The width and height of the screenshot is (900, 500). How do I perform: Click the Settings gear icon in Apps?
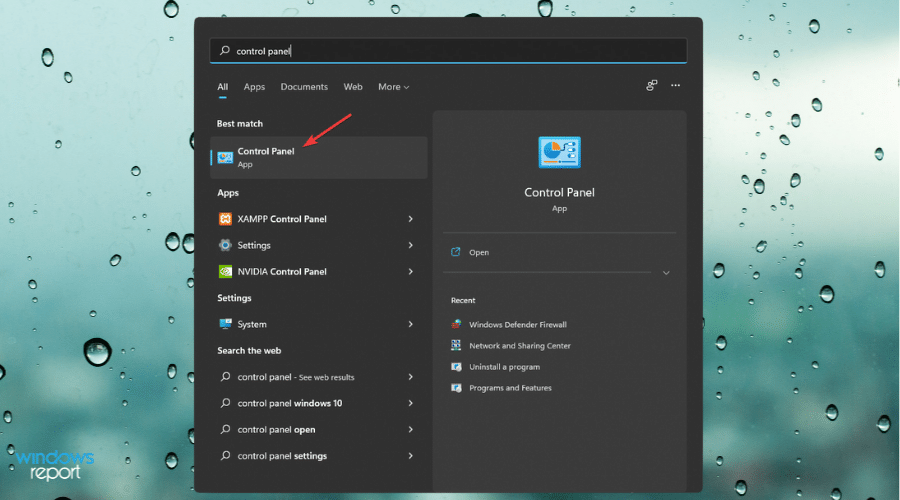pos(225,245)
